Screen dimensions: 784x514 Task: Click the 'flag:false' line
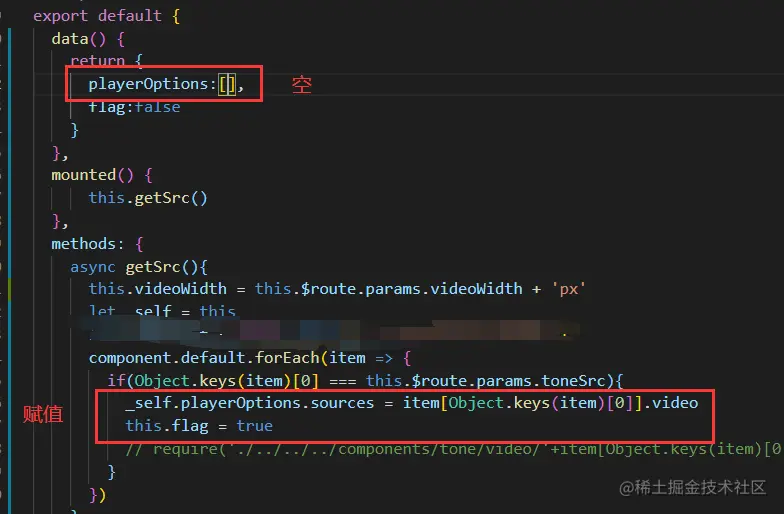click(x=134, y=106)
